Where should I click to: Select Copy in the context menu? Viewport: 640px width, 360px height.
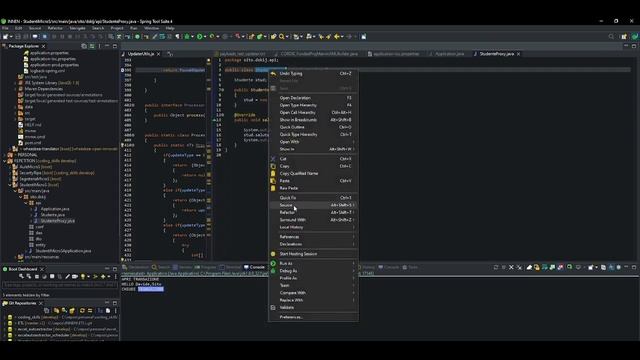pyautogui.click(x=313, y=166)
